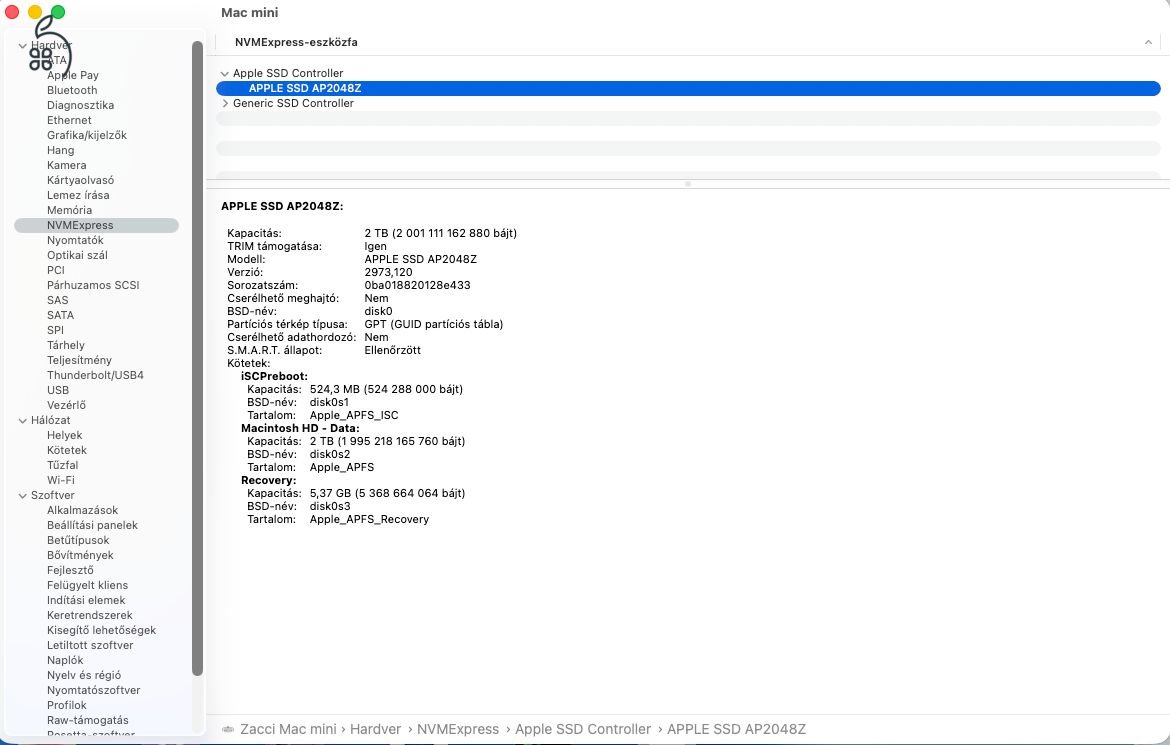Open Kártyaolvasó in the sidebar
The height and width of the screenshot is (745, 1170).
(x=81, y=180)
